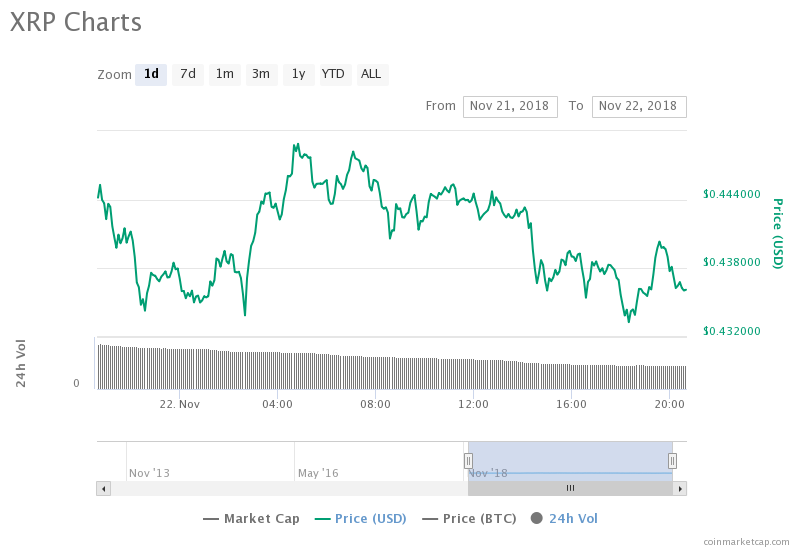Select the 1y zoom range
This screenshot has width=800, height=550.
point(298,74)
